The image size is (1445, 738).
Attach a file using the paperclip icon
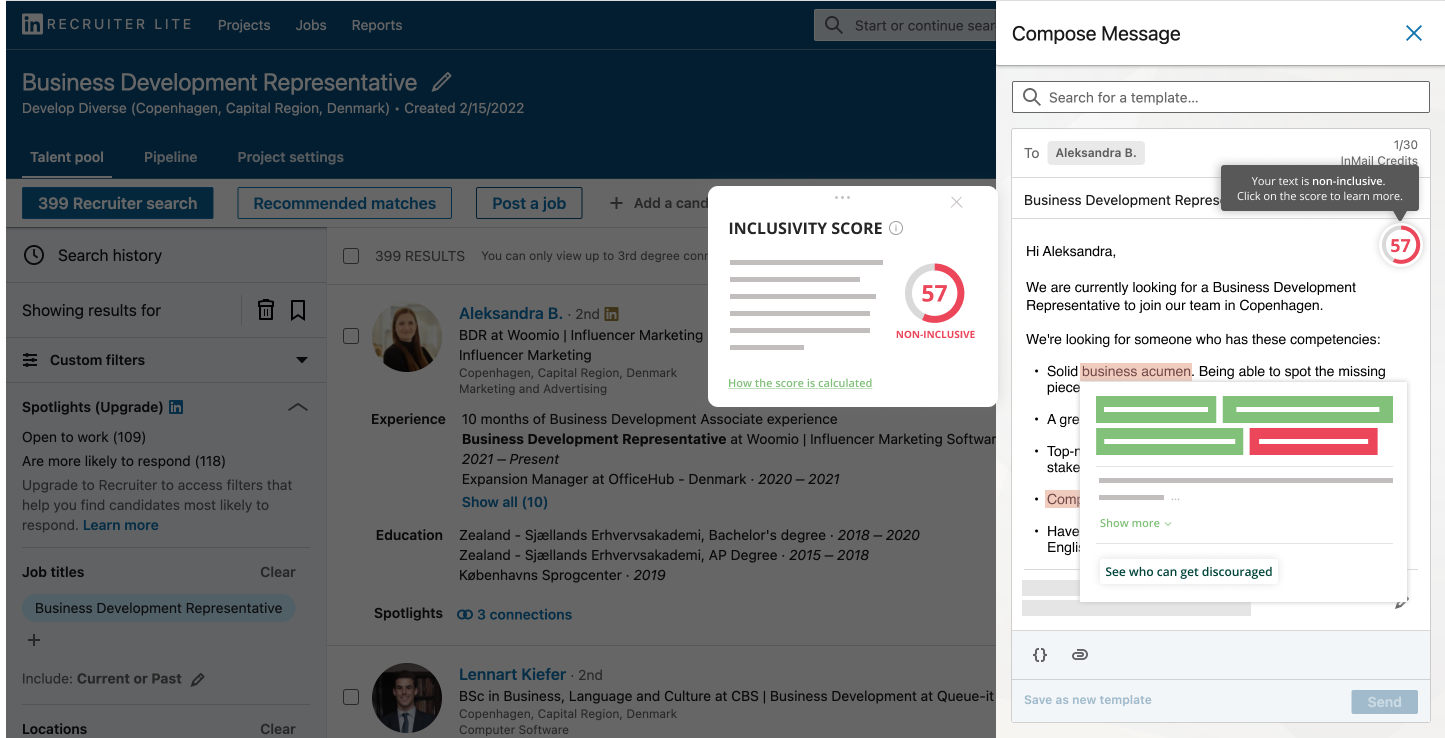click(1079, 655)
